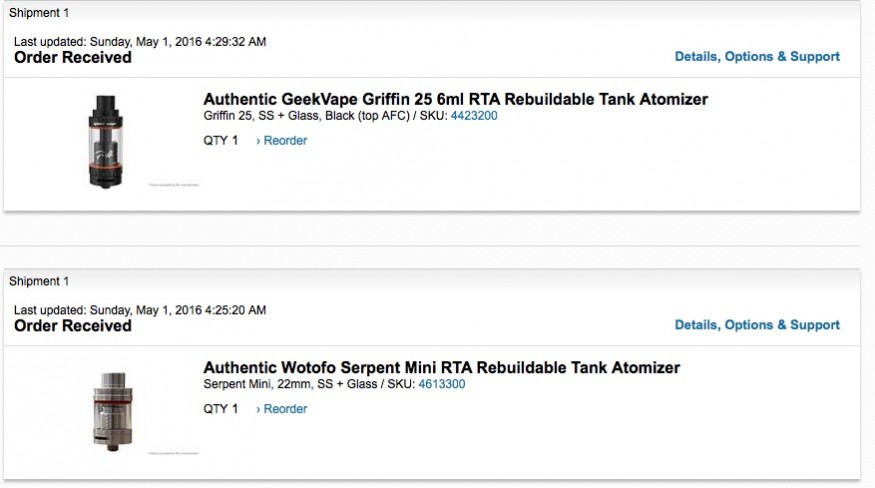Click QTY 1 beside the Serpent Mini Reorder link
875x488 pixels.
point(221,409)
